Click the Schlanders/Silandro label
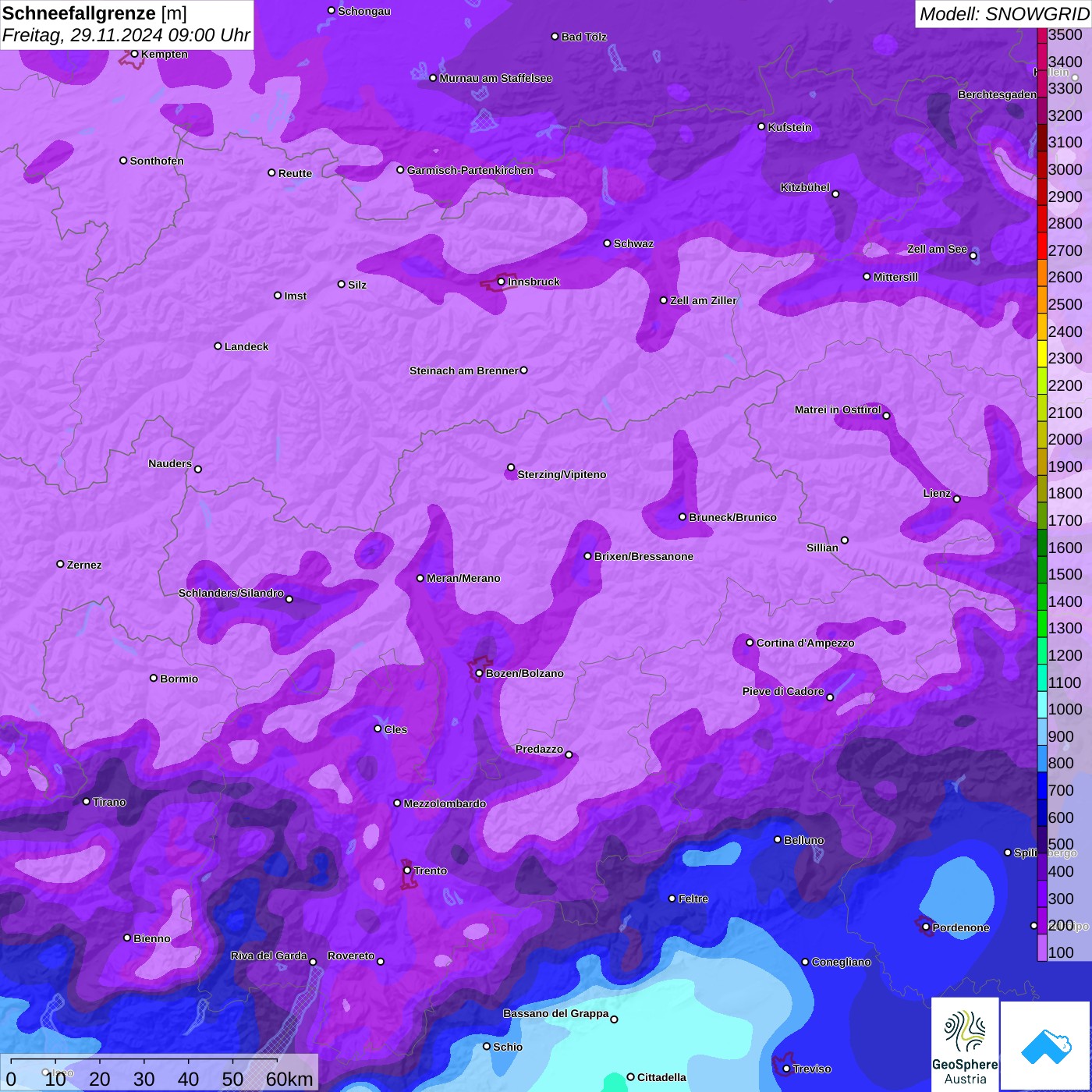 [x=231, y=593]
